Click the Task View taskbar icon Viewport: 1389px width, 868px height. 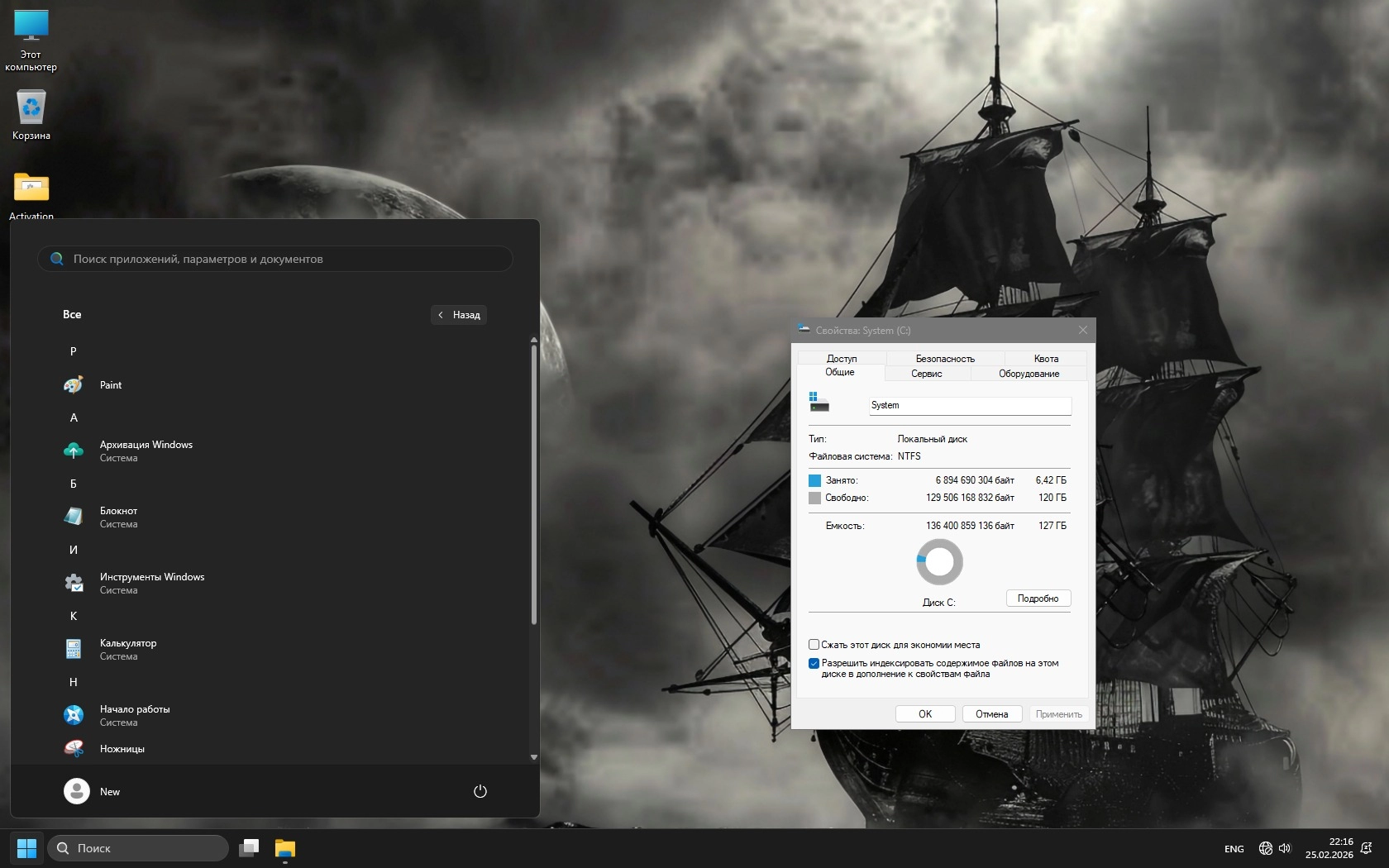(x=249, y=848)
